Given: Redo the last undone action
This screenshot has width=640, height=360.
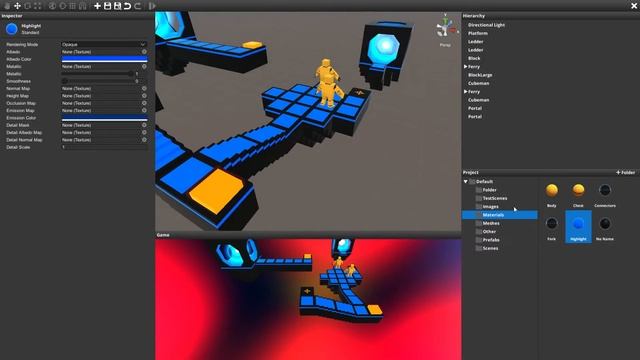Looking at the screenshot, I should (138, 6).
